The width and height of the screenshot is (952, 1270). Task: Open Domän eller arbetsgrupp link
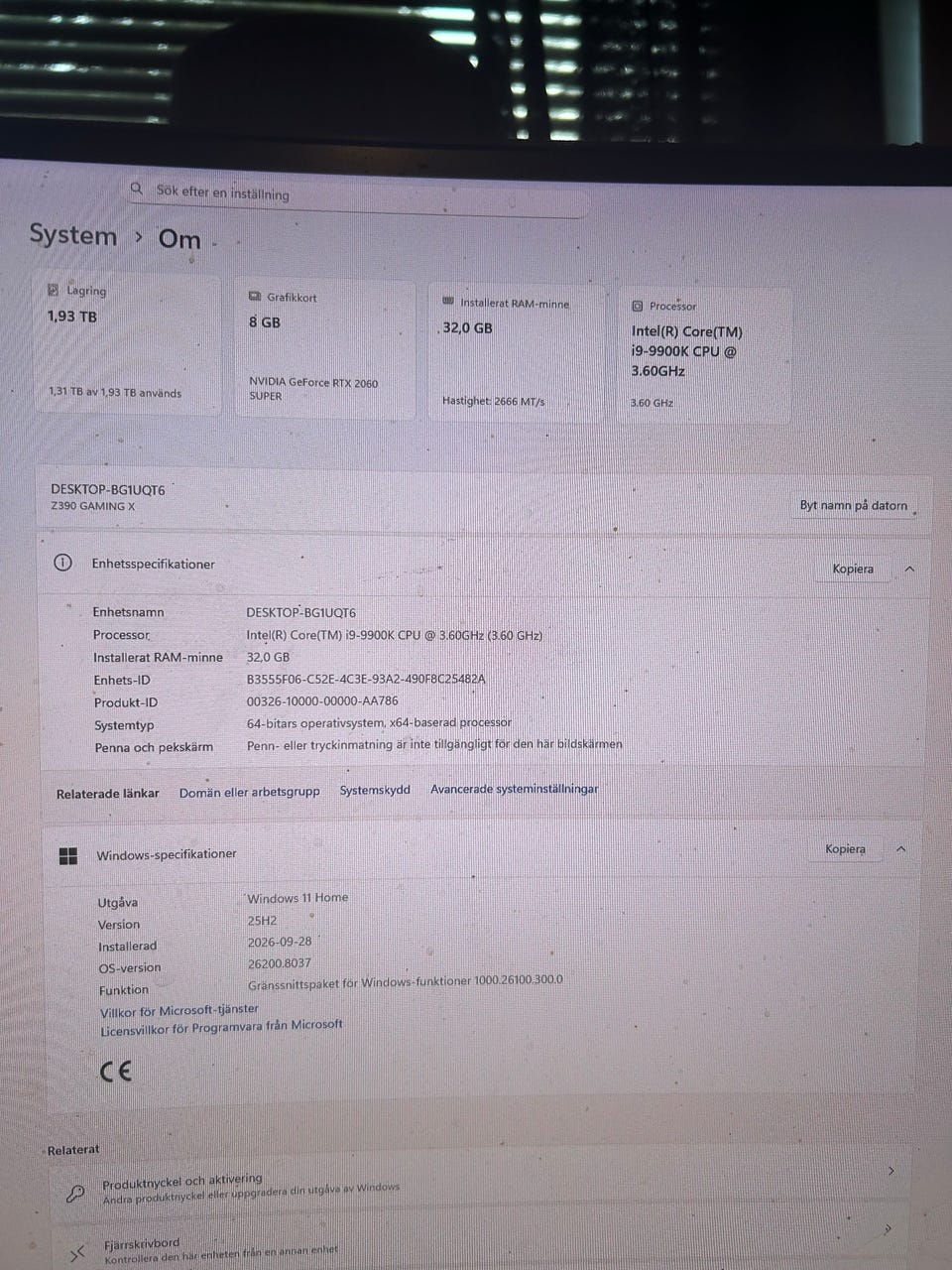250,792
